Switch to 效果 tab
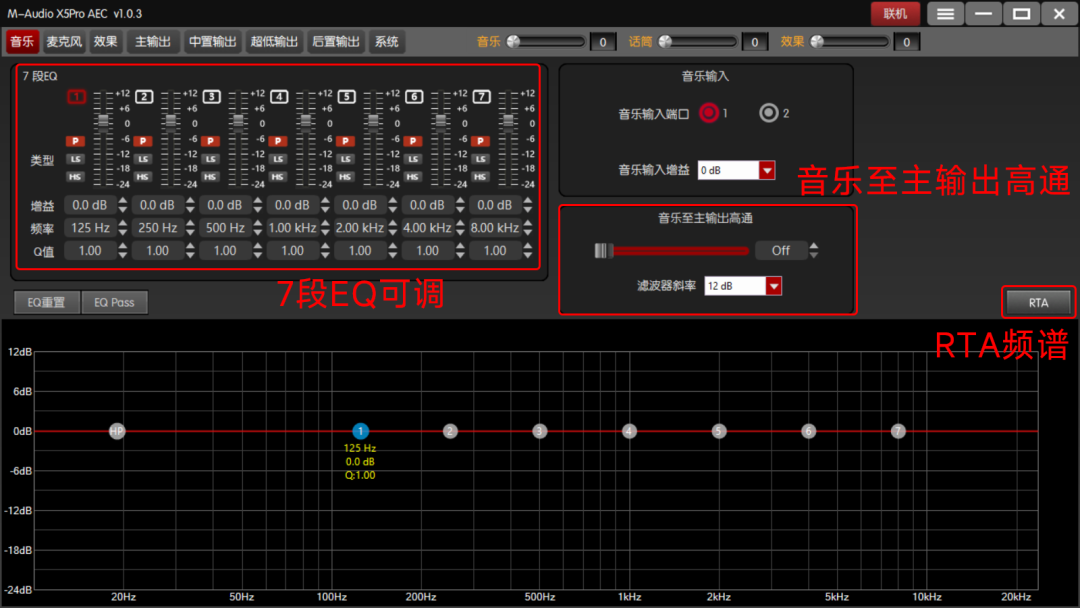The height and width of the screenshot is (608, 1080). tap(105, 42)
